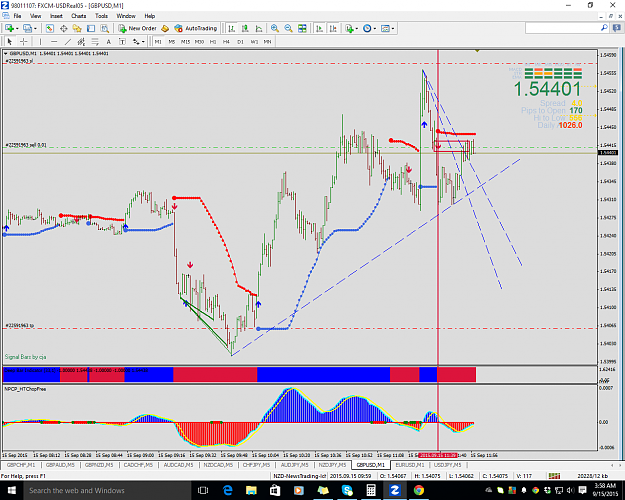Click the connection status bars indicator
Screen dimensions: 625x500
click(x=554, y=476)
